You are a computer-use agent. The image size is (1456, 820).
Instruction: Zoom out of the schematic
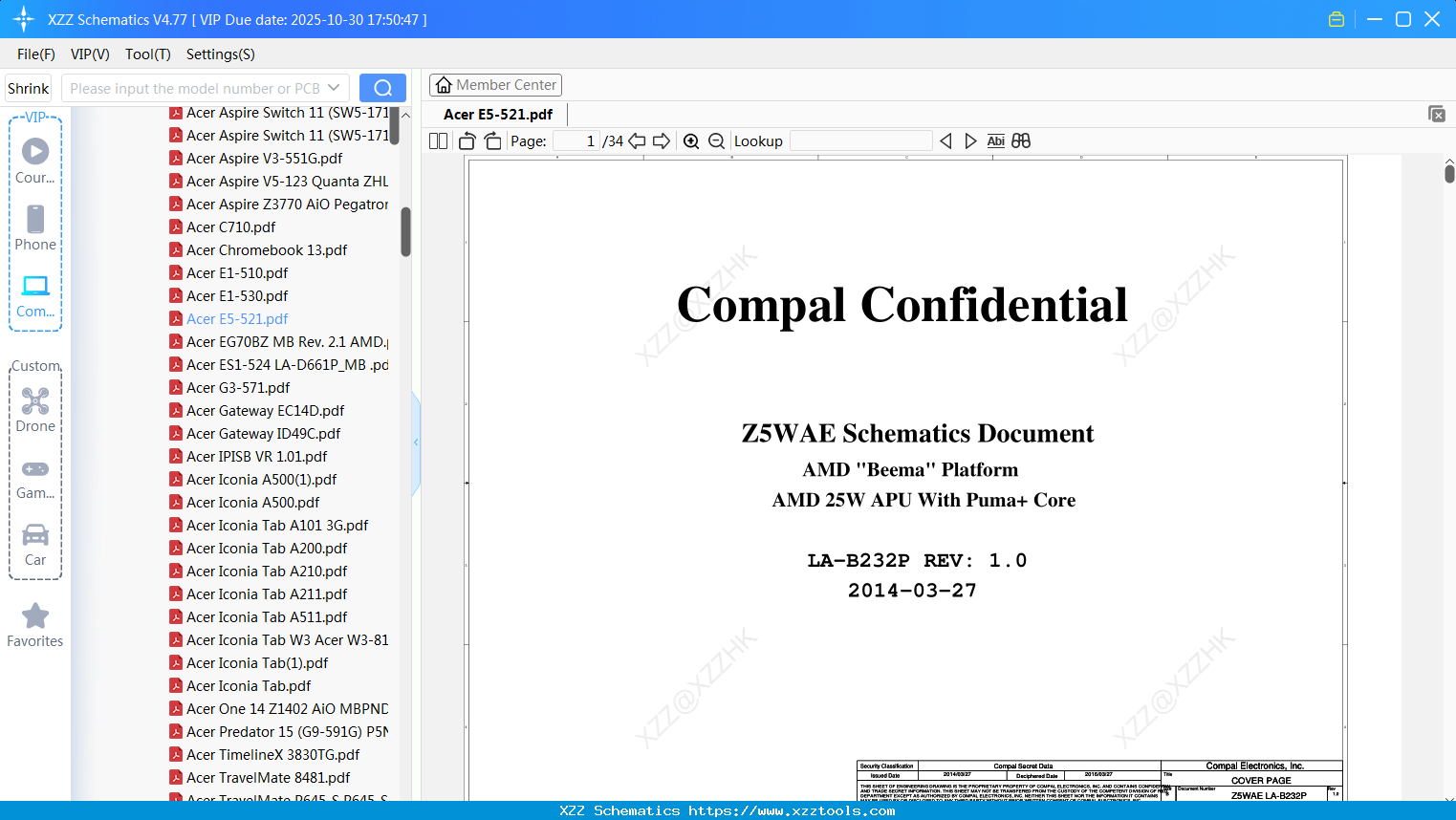[717, 141]
